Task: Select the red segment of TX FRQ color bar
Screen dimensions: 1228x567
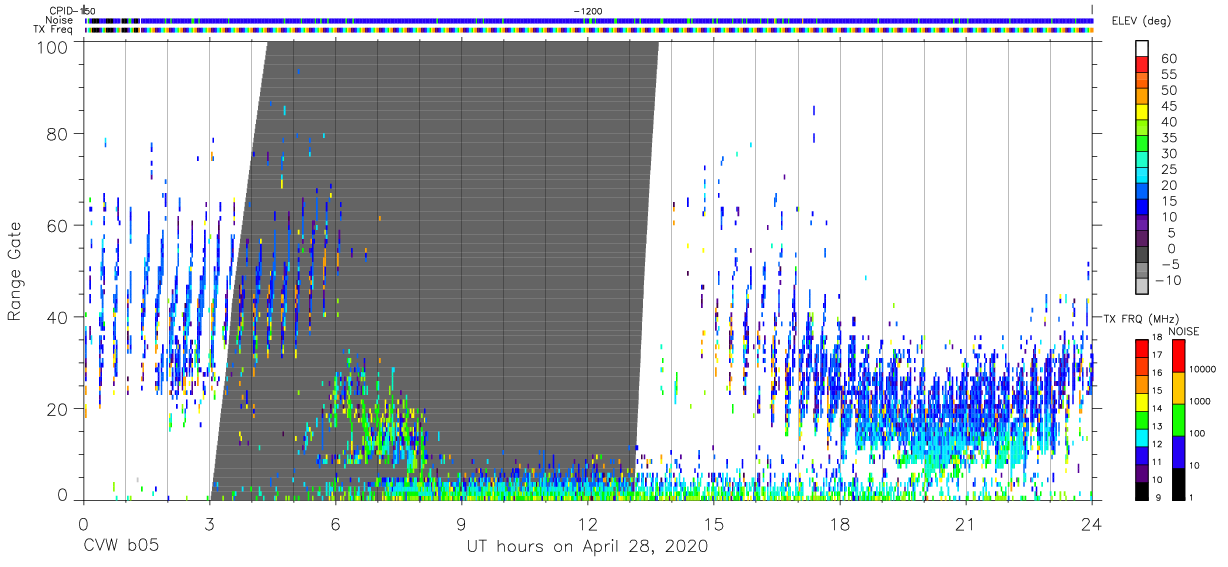Action: (1141, 348)
